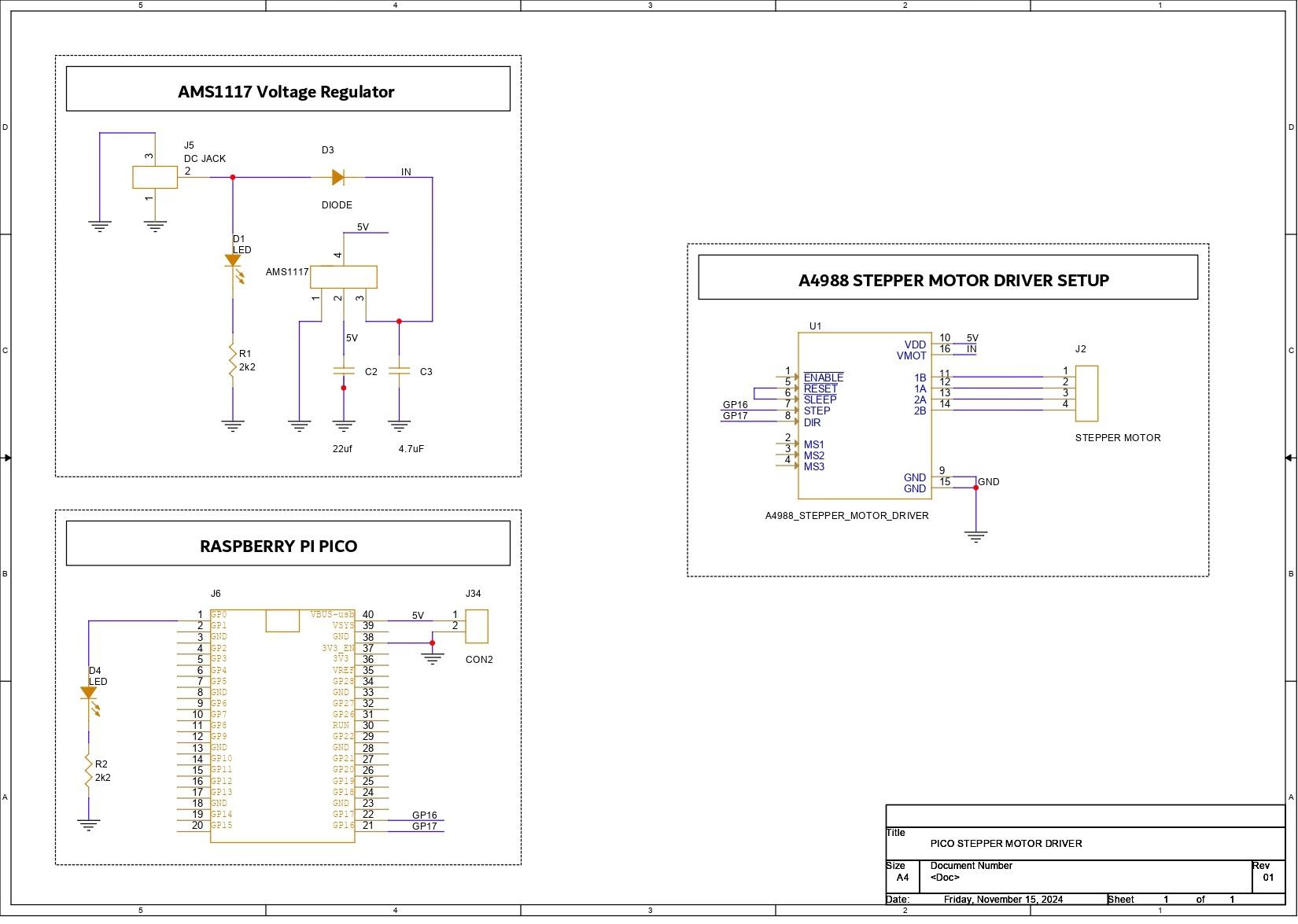Select the 2B output pin label

tap(920, 410)
